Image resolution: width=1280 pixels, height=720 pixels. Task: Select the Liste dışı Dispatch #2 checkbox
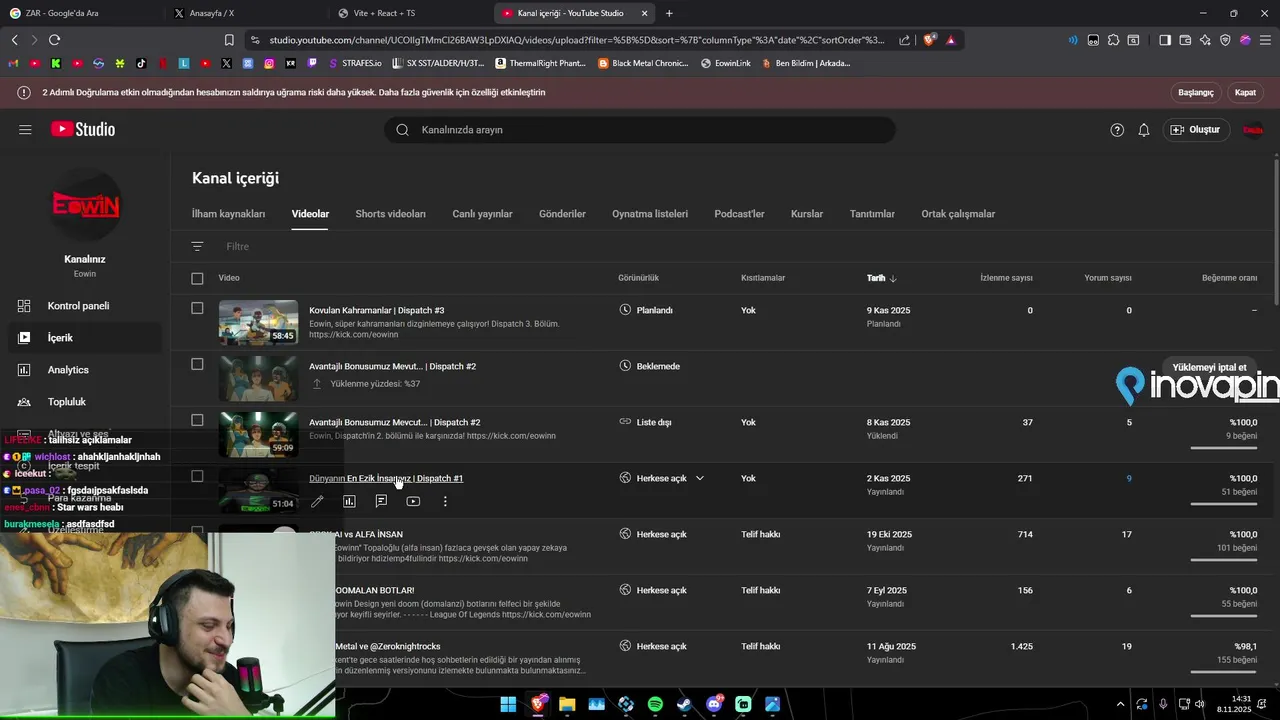point(197,421)
